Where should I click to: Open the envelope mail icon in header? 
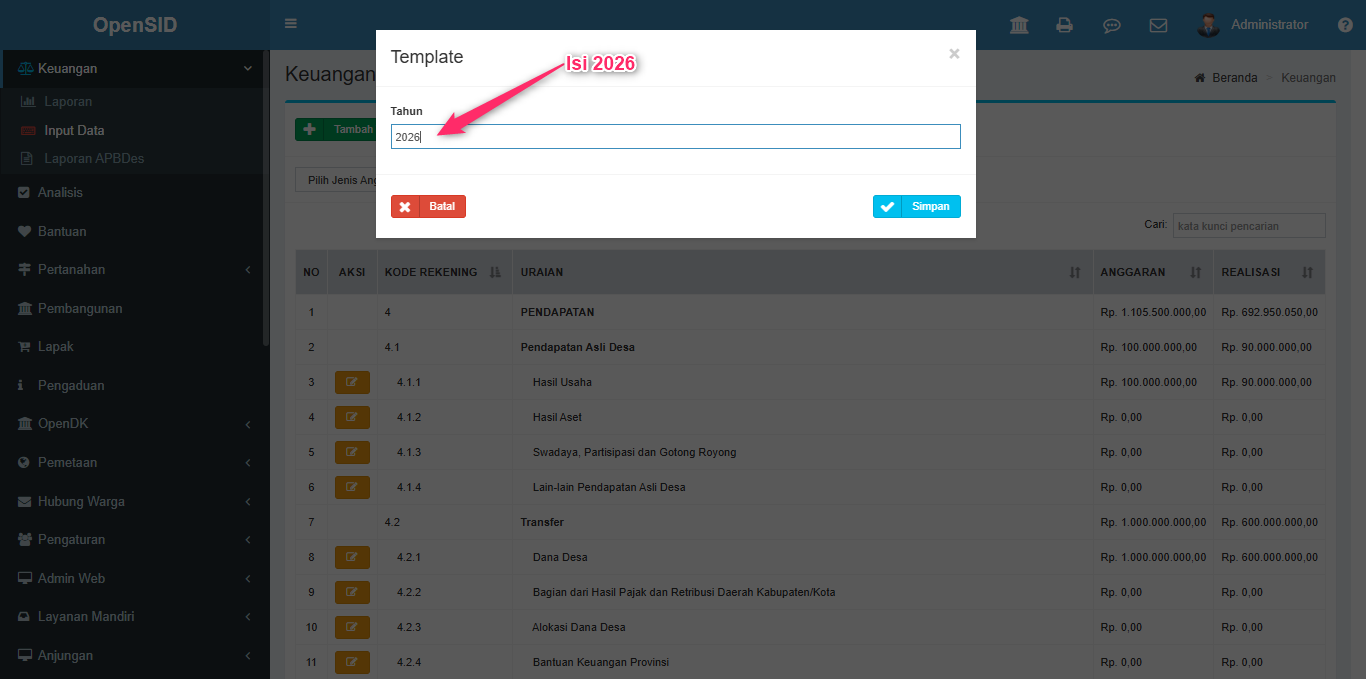pyautogui.click(x=1158, y=25)
